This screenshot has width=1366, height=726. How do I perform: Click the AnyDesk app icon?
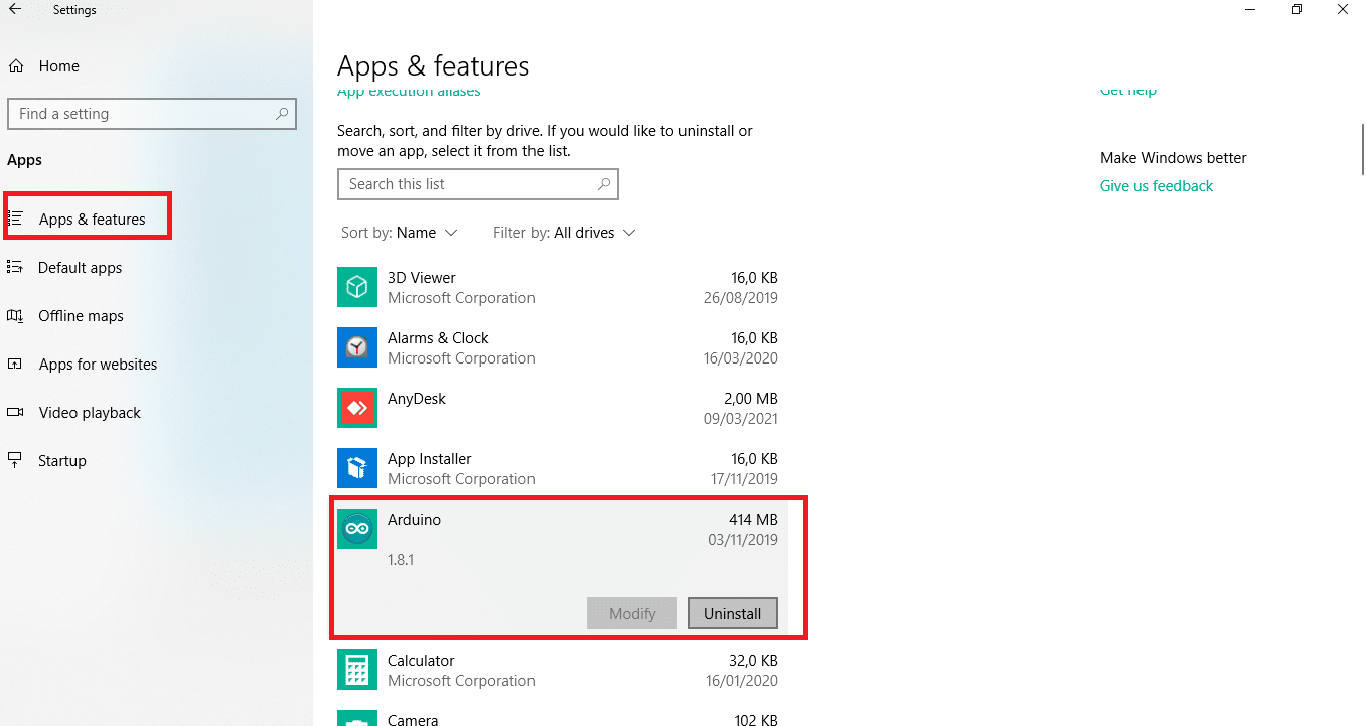pyautogui.click(x=357, y=408)
